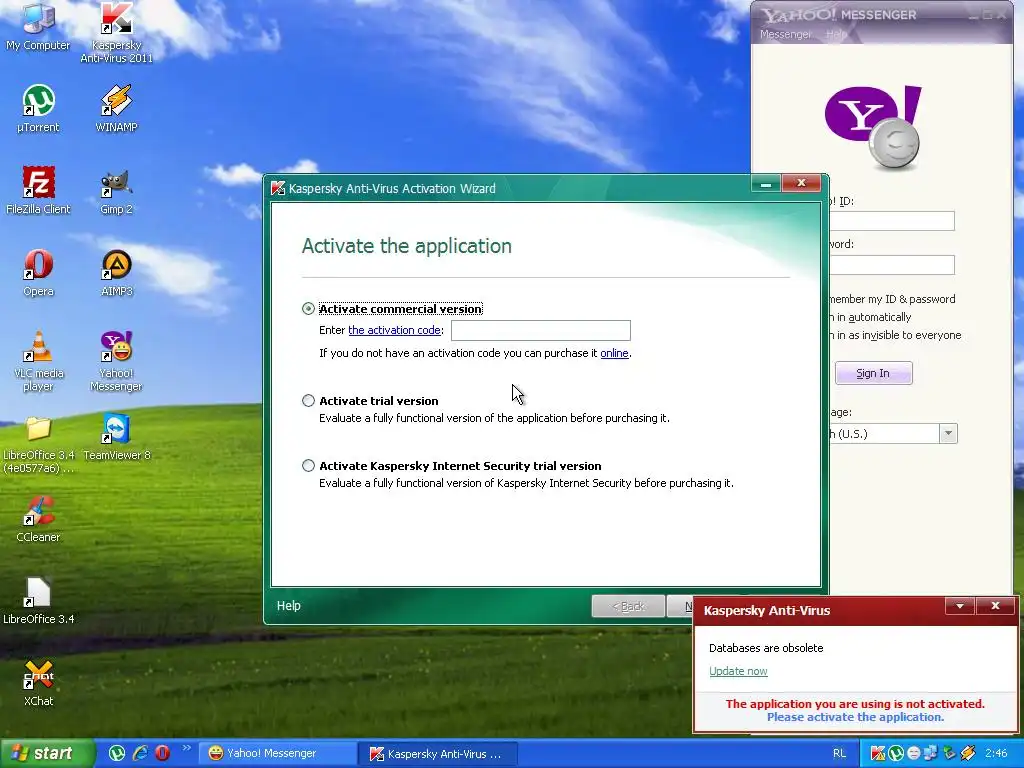Screen dimensions: 1024x768
Task: Select the XChat desktop icon
Action: [x=38, y=683]
